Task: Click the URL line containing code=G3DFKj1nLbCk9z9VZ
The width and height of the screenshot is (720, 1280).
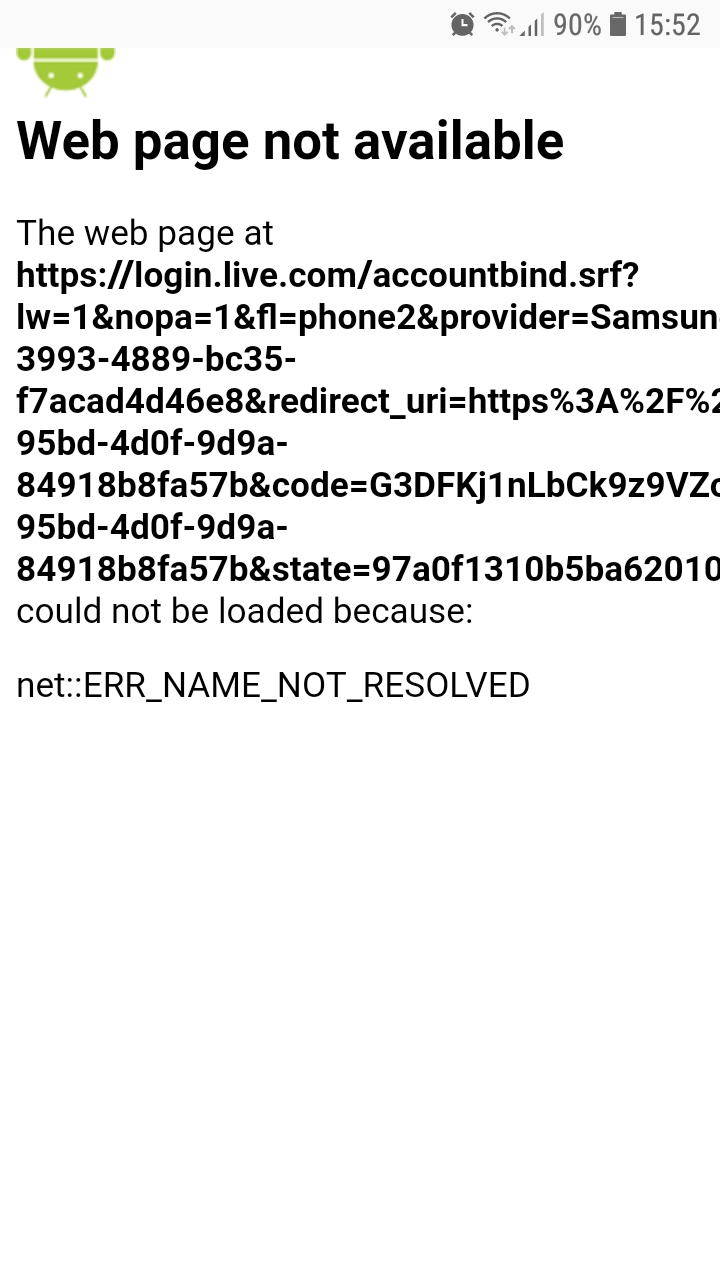Action: (x=368, y=485)
